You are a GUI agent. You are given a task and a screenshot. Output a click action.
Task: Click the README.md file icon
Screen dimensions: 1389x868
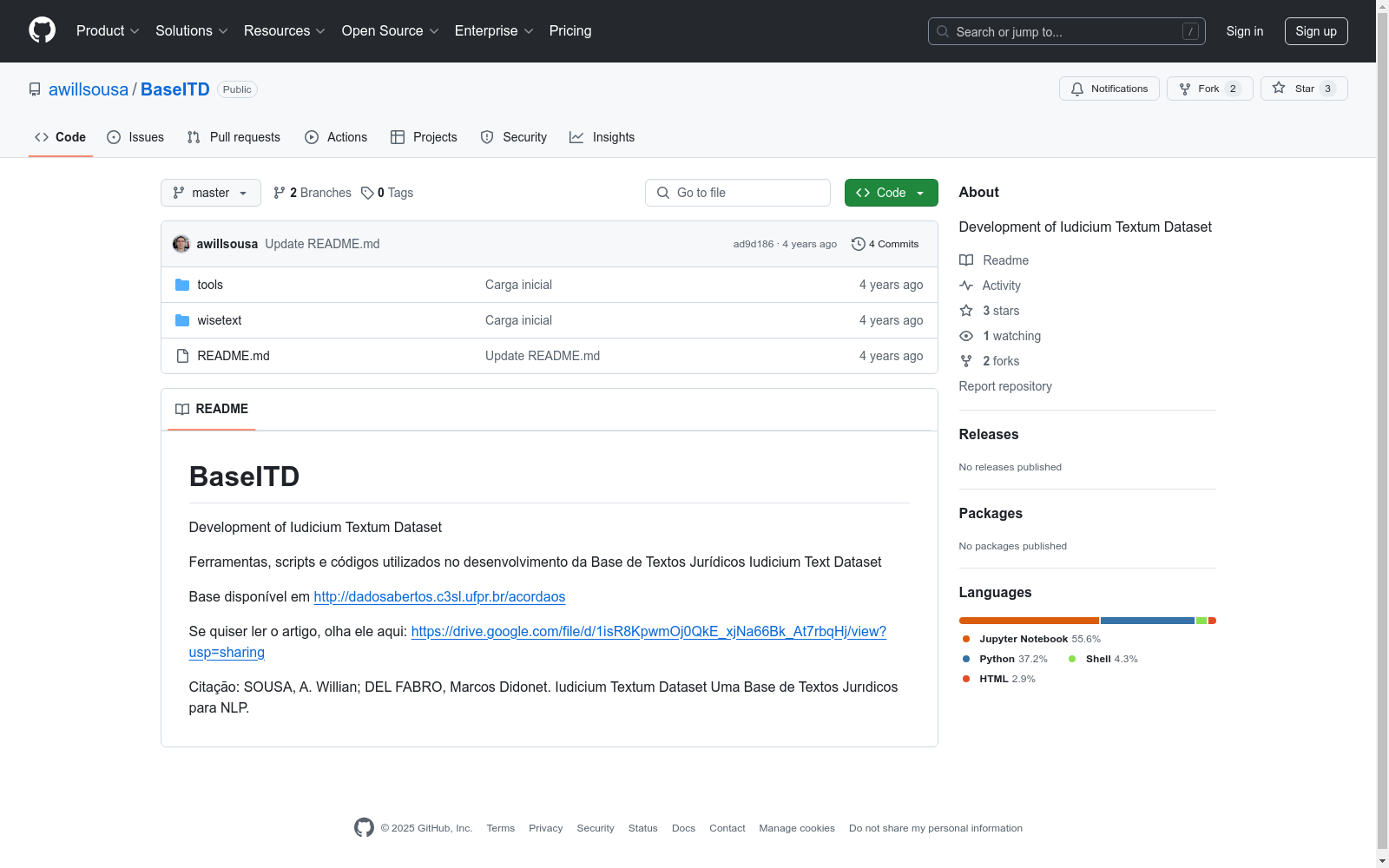(182, 356)
